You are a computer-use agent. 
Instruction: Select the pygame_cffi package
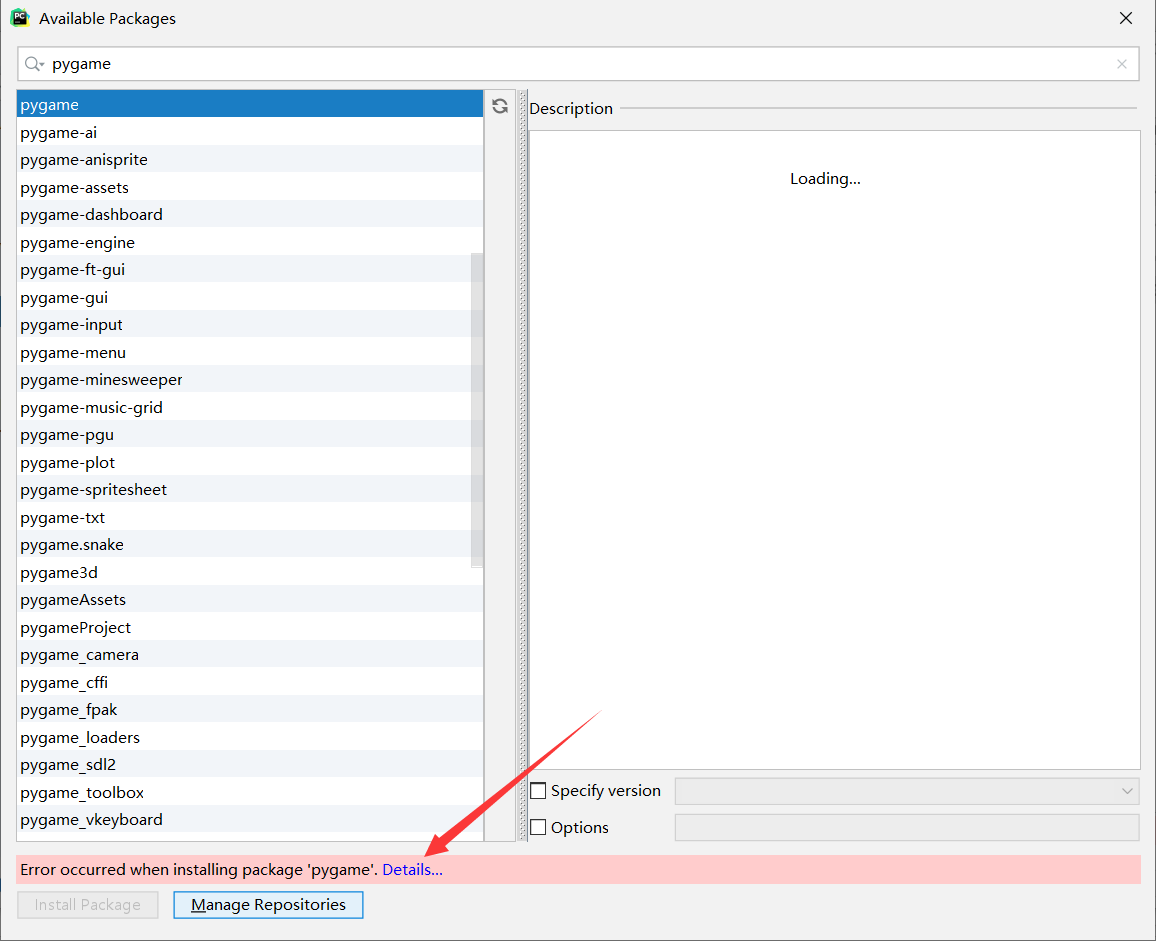[250, 682]
